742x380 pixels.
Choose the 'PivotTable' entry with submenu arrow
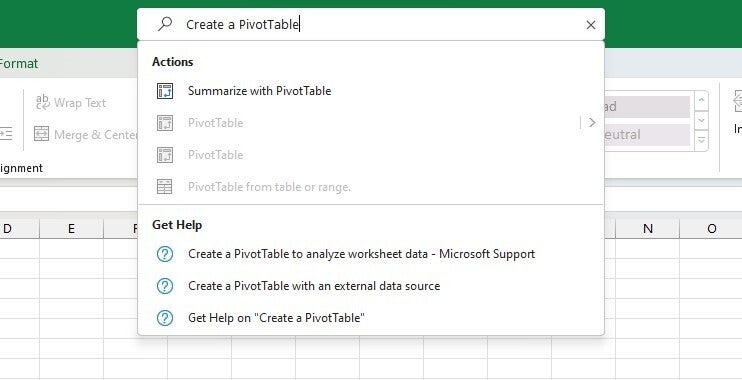(x=371, y=123)
